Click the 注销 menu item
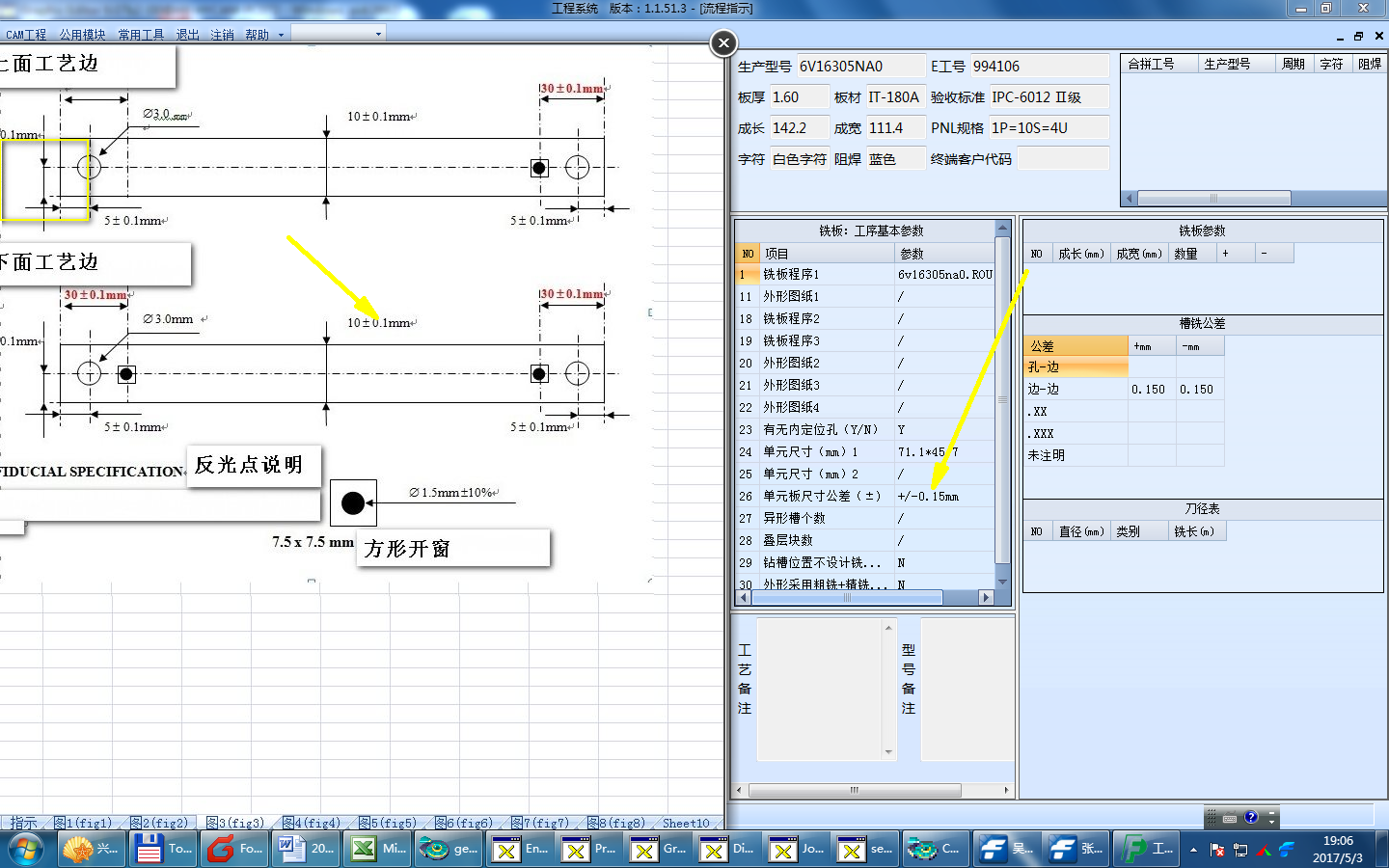Viewport: 1389px width, 868px height. (222, 35)
